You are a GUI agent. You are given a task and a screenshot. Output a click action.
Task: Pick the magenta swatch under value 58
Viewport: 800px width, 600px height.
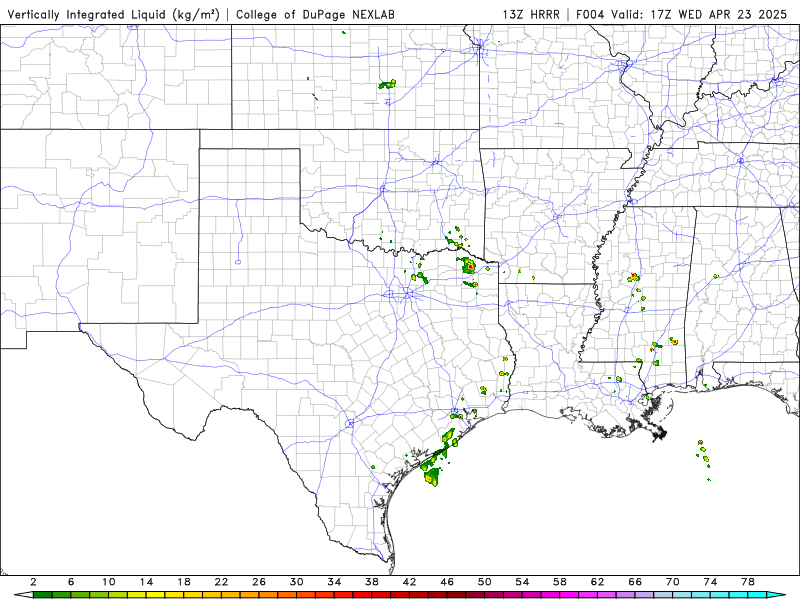569,595
